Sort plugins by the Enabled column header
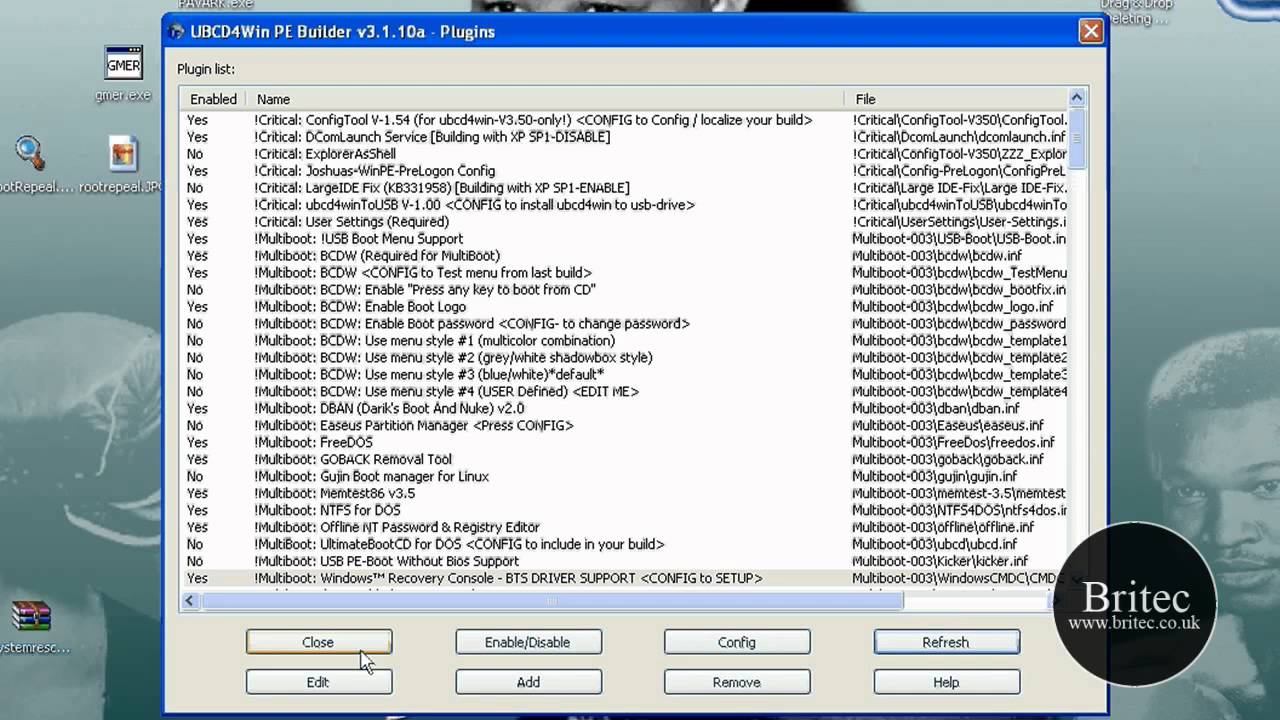The width and height of the screenshot is (1280, 720). [x=214, y=99]
